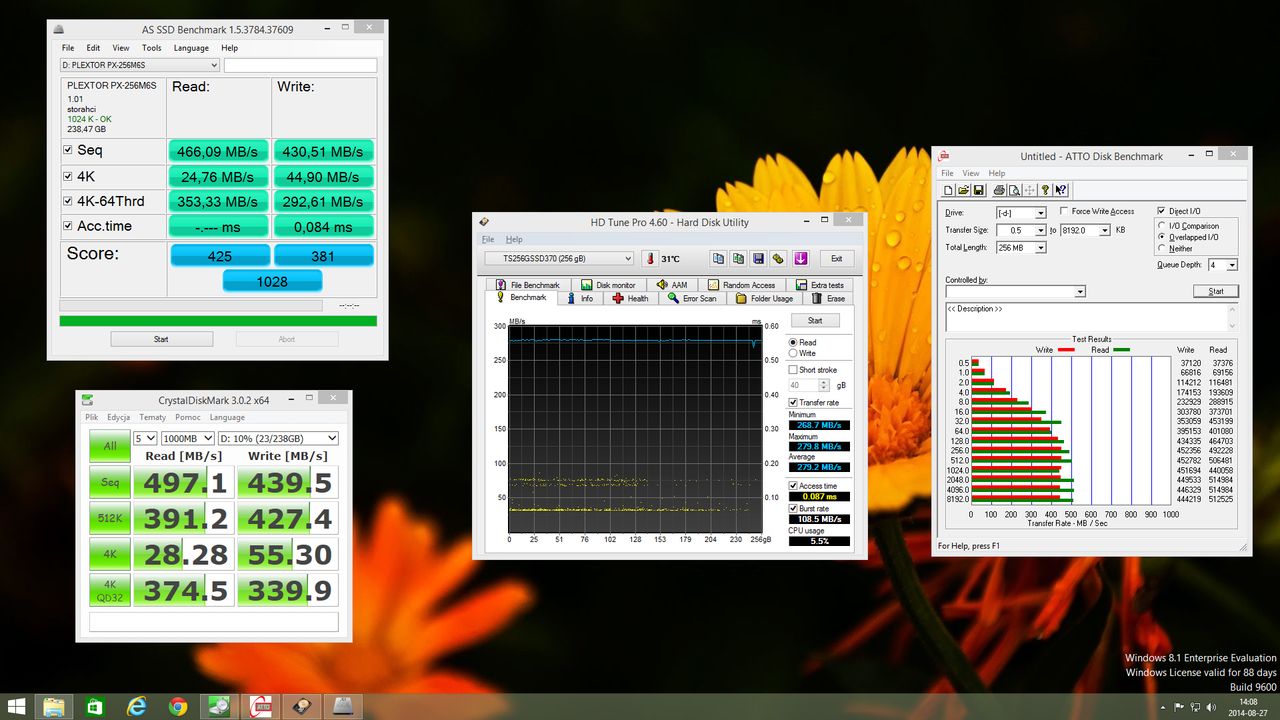Click the Action Center flag in system tray
Screen dimensions: 1280x720
click(1178, 706)
